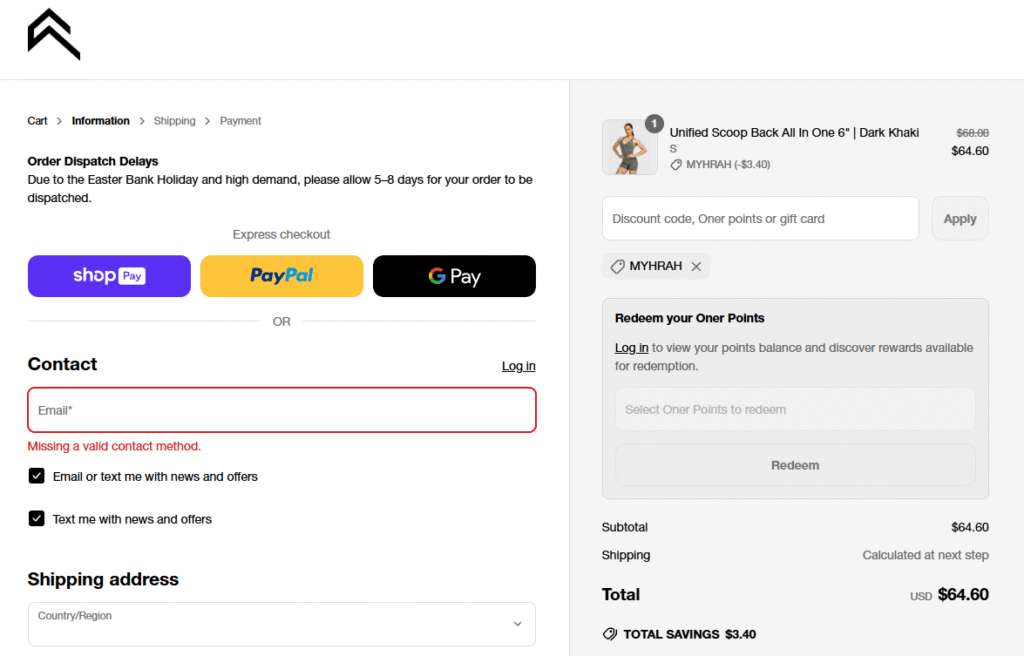Focus the Email input field
The height and width of the screenshot is (656, 1024).
(x=282, y=410)
